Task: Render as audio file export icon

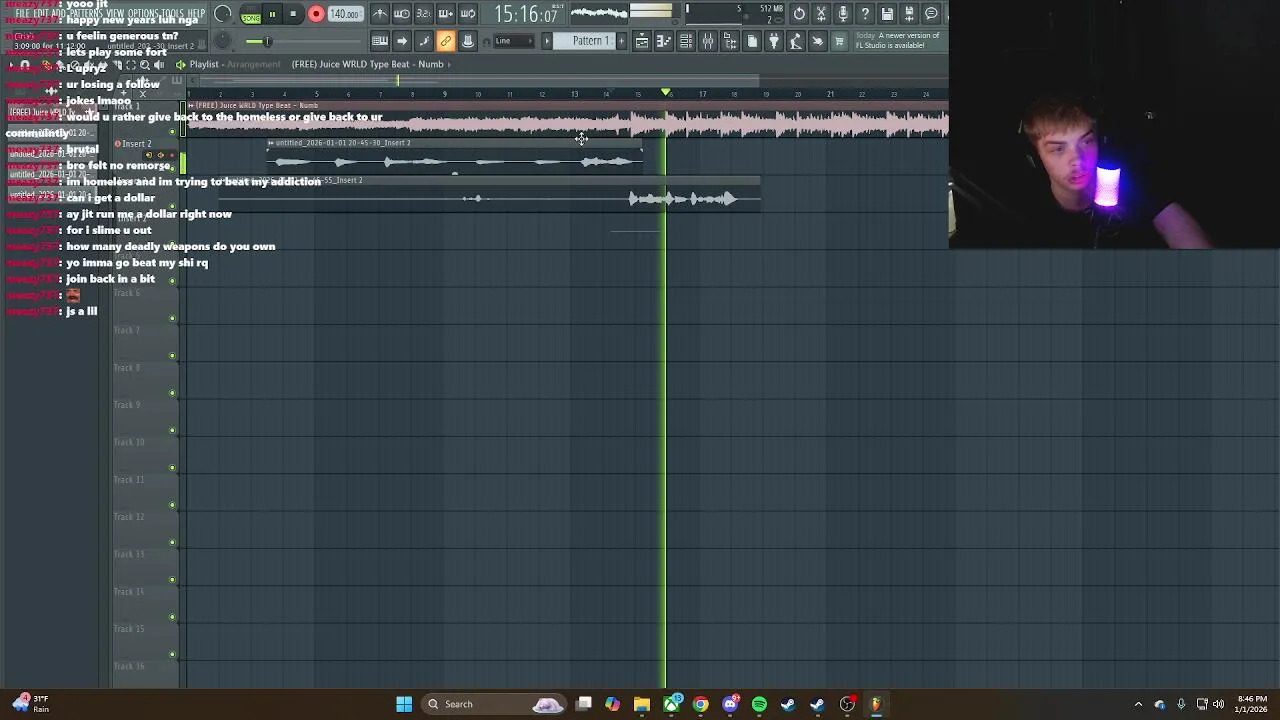Action: 909,14
